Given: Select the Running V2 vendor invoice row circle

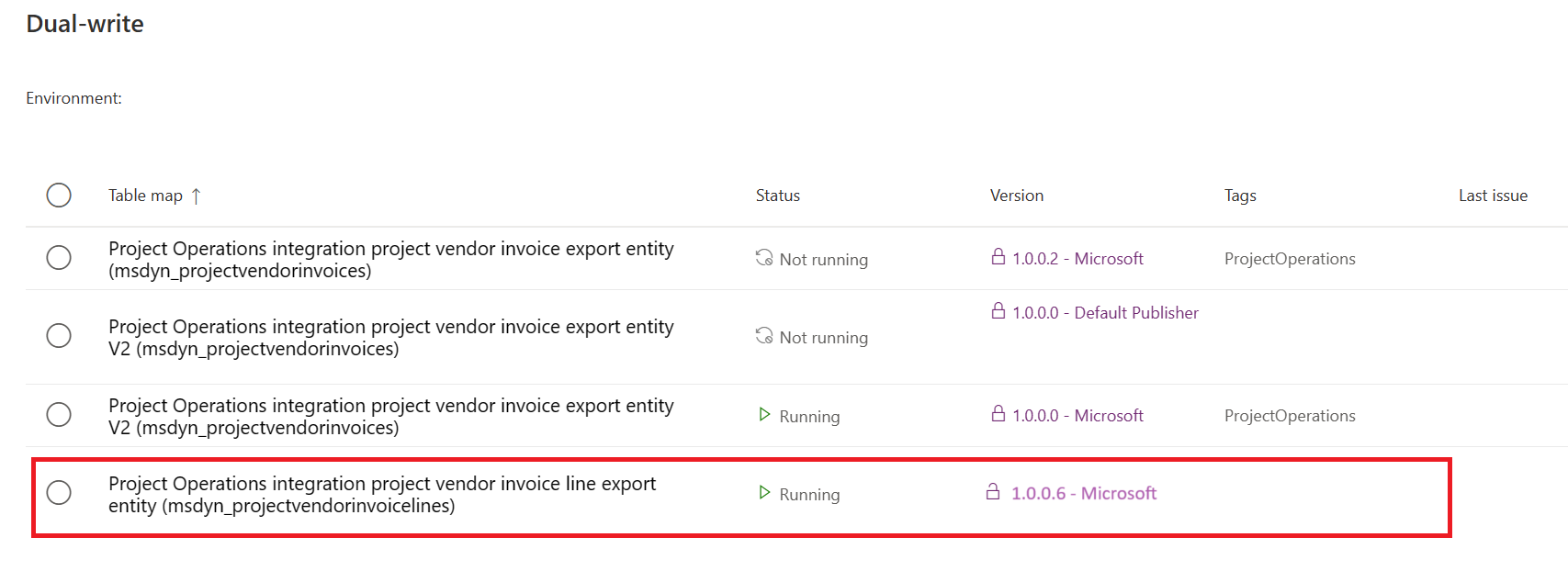Looking at the screenshot, I should point(59,415).
